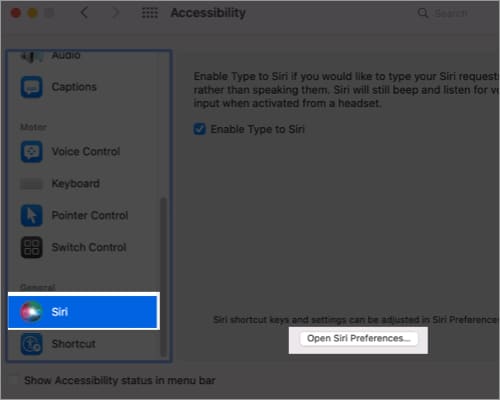
Task: Click the Accessibility window title
Action: click(208, 13)
